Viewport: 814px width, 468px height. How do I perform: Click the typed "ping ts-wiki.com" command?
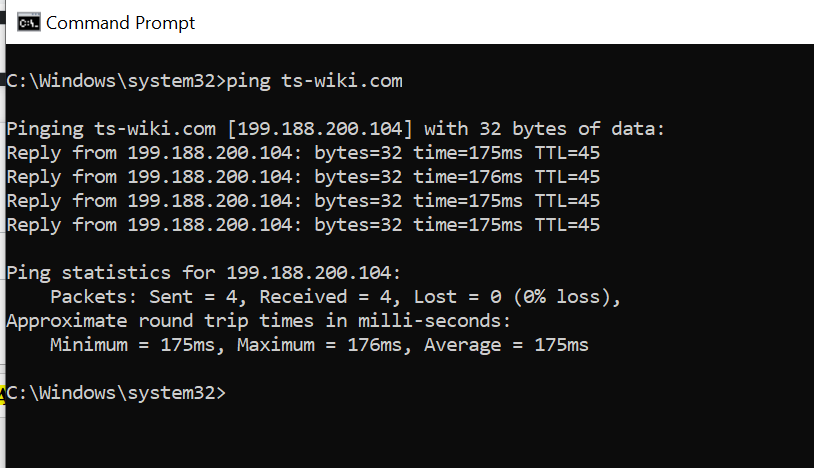[x=315, y=81]
